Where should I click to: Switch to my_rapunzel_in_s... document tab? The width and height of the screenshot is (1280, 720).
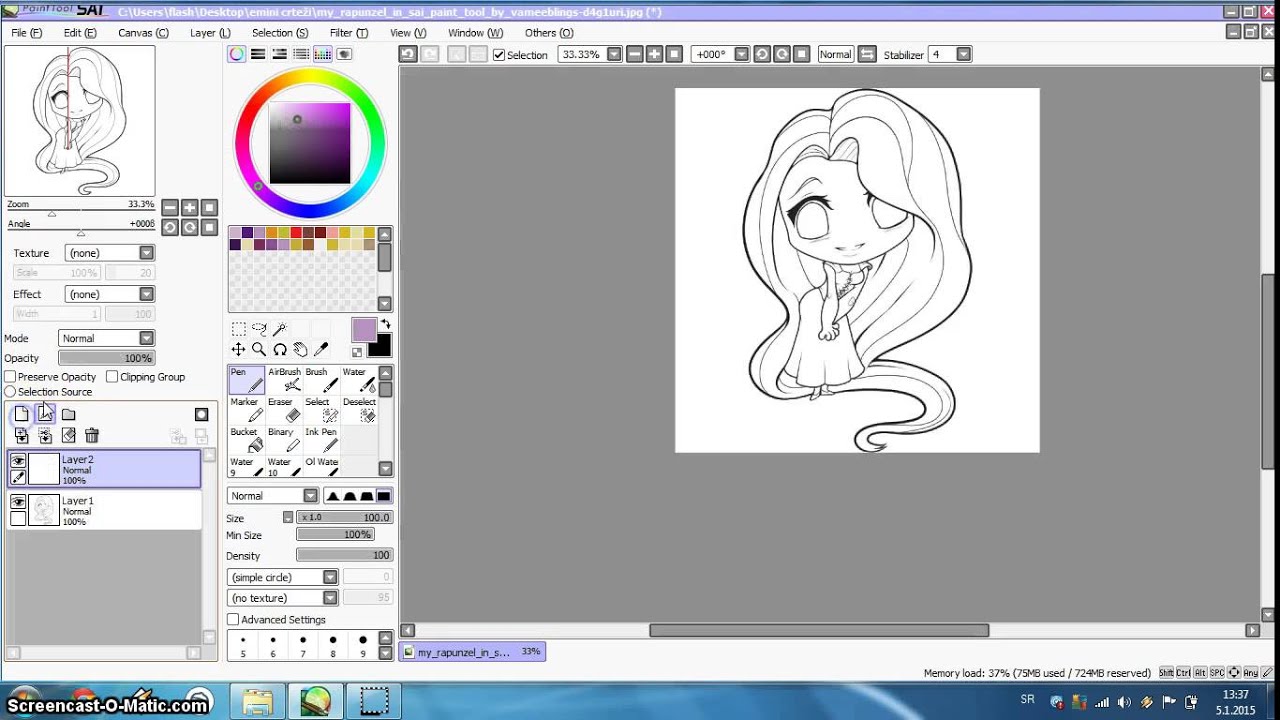[x=472, y=652]
